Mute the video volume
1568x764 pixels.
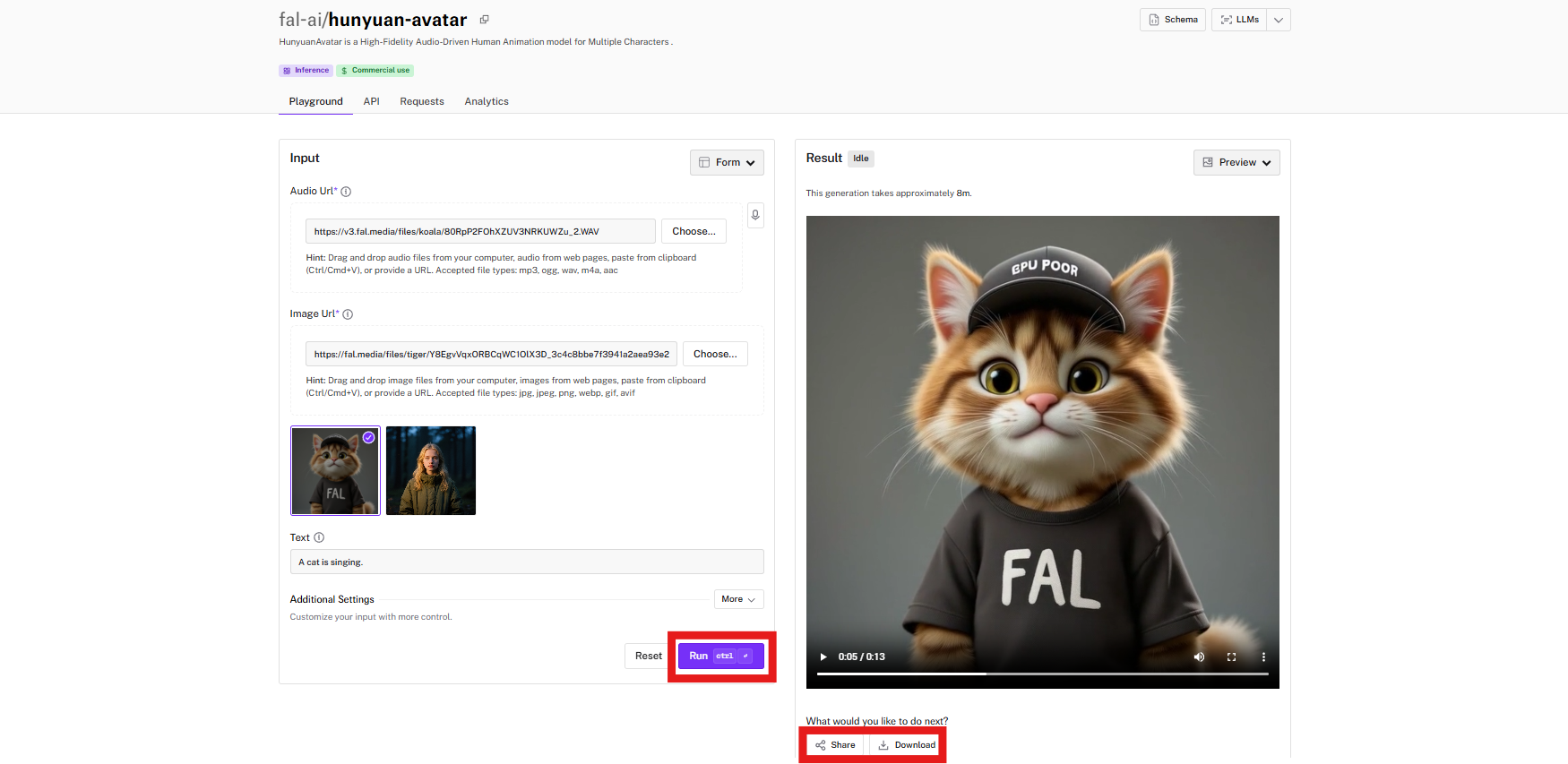[1199, 657]
